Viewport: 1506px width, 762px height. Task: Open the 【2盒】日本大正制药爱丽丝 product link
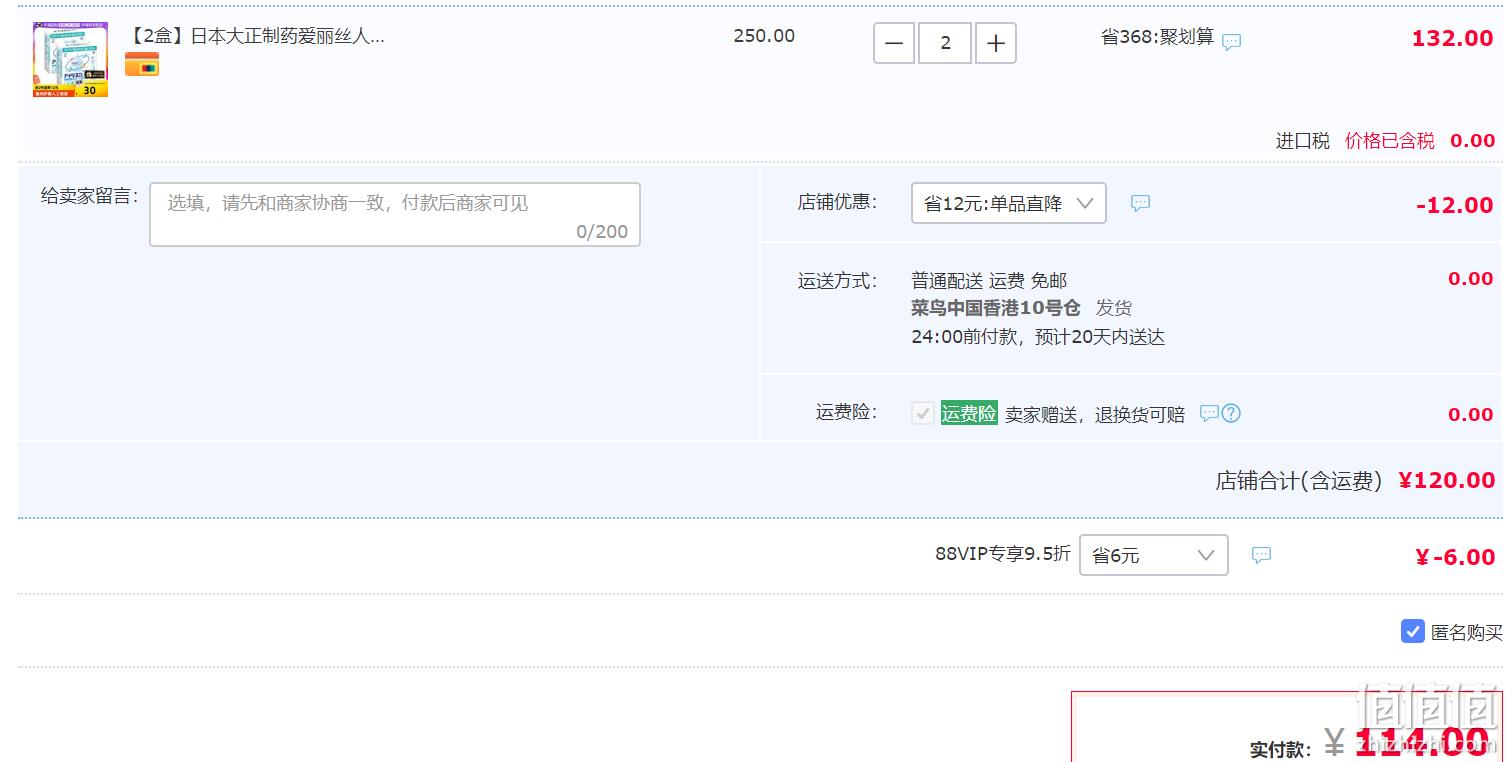255,36
